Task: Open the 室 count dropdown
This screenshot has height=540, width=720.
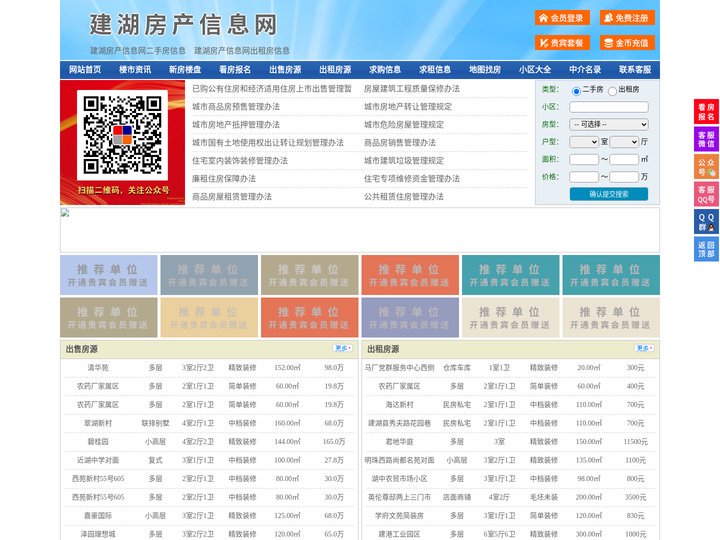Action: (x=584, y=142)
